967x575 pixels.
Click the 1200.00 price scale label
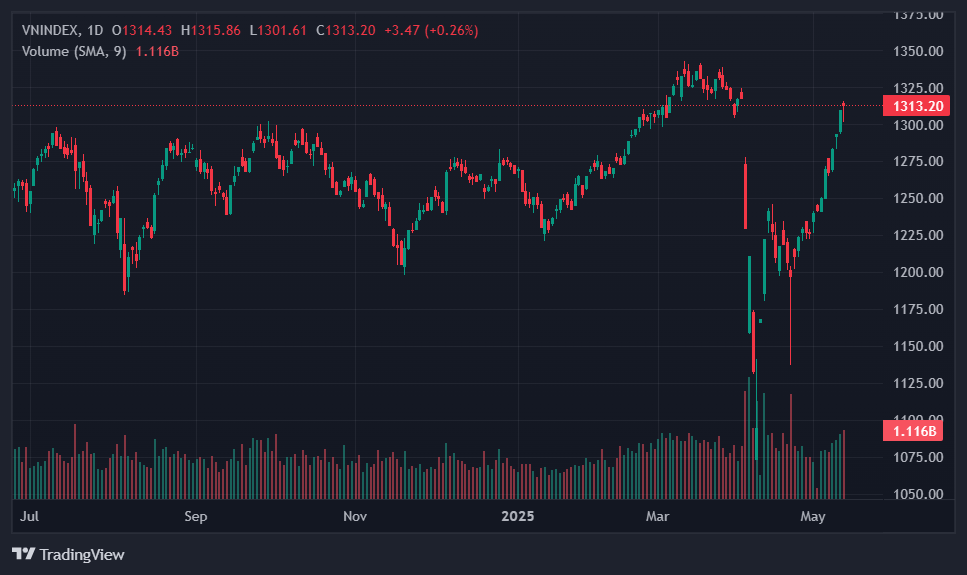pos(918,272)
